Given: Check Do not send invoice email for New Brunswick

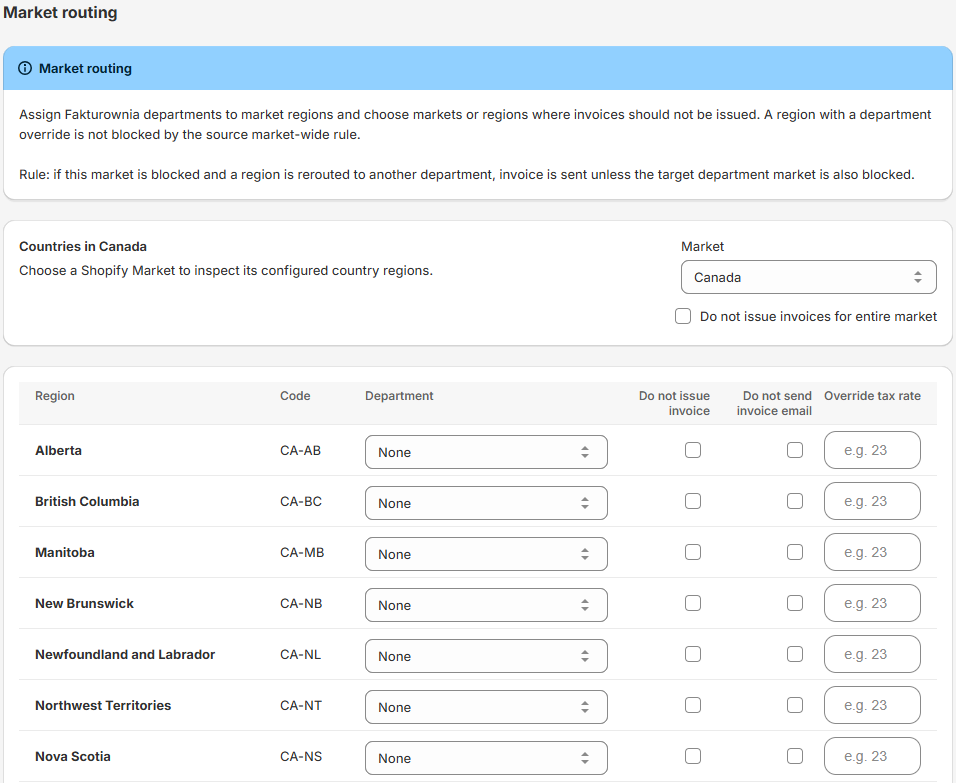Looking at the screenshot, I should coord(794,603).
